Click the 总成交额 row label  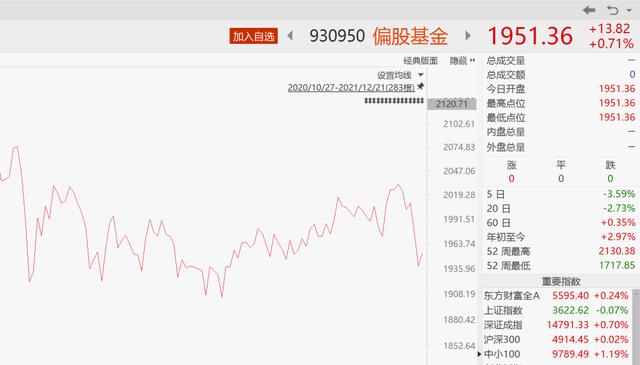point(506,75)
